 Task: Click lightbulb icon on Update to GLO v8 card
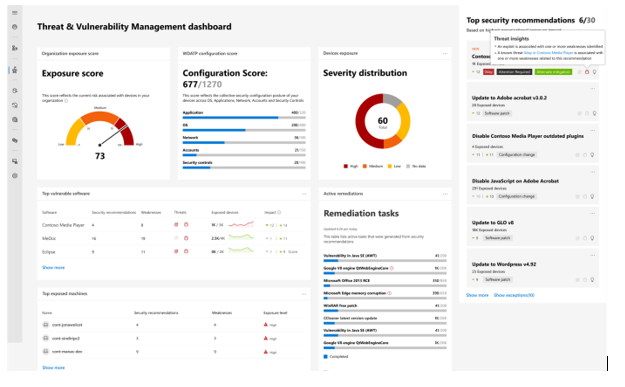pos(592,238)
